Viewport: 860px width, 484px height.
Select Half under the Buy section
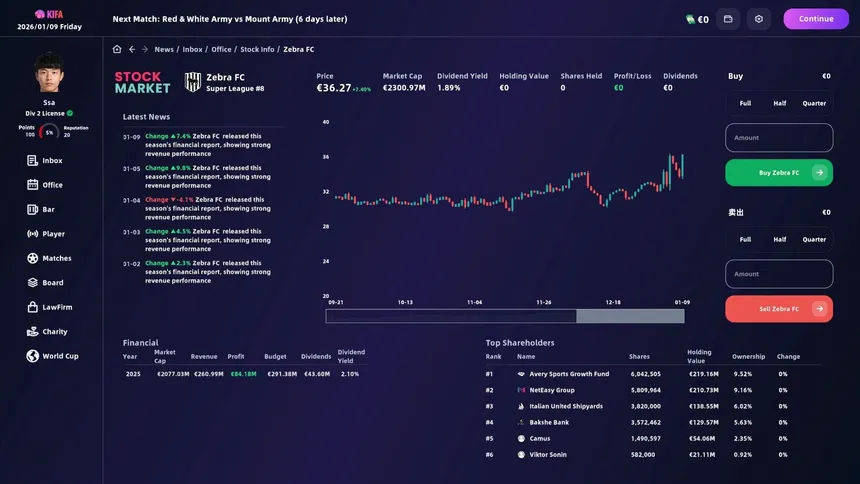[x=779, y=103]
